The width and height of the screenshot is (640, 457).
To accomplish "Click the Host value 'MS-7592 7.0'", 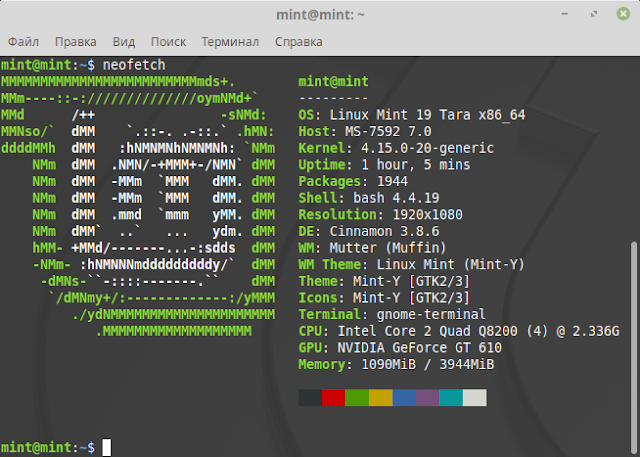I will [388, 131].
